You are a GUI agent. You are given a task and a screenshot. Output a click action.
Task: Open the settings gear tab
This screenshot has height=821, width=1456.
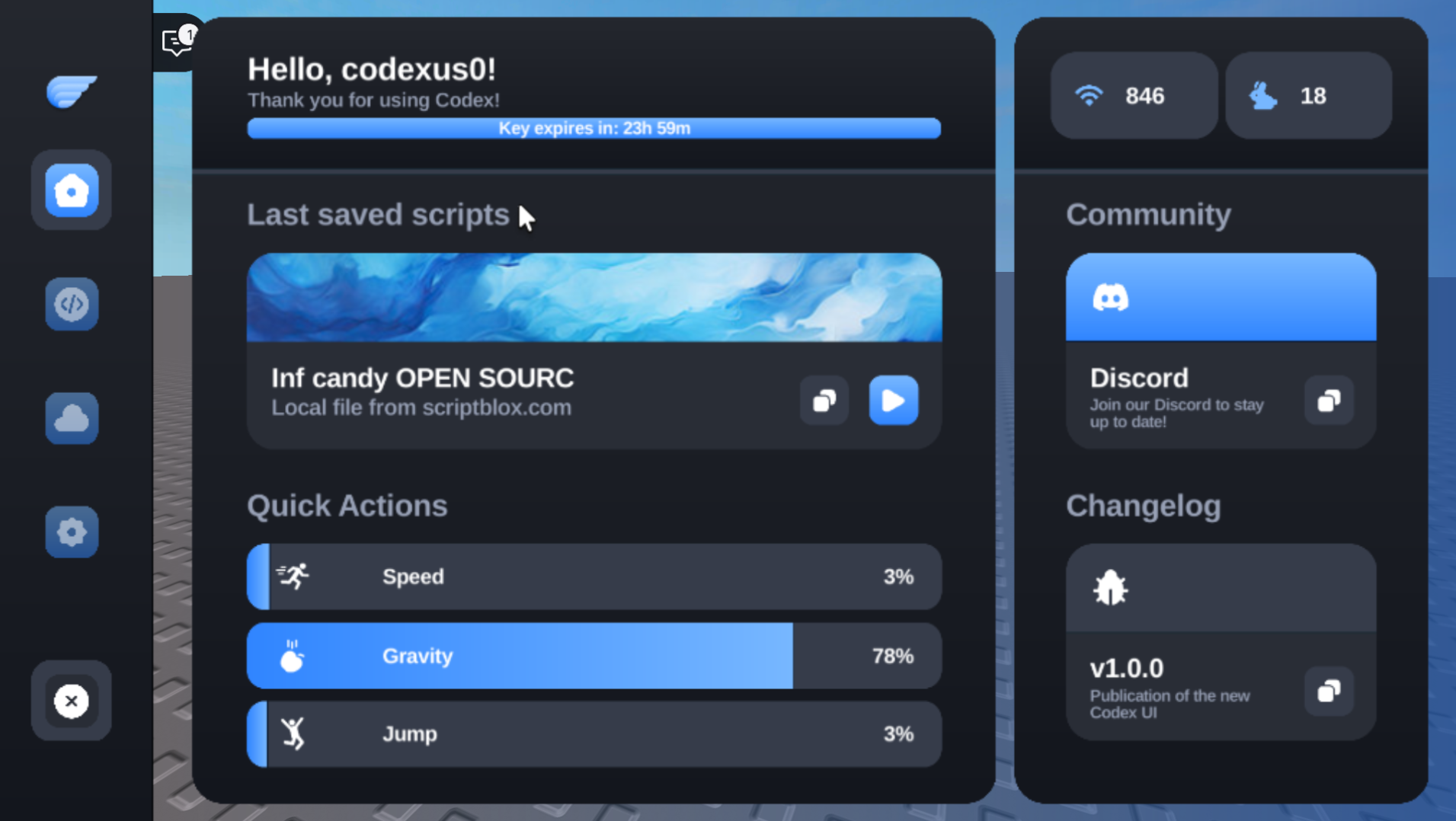click(72, 532)
